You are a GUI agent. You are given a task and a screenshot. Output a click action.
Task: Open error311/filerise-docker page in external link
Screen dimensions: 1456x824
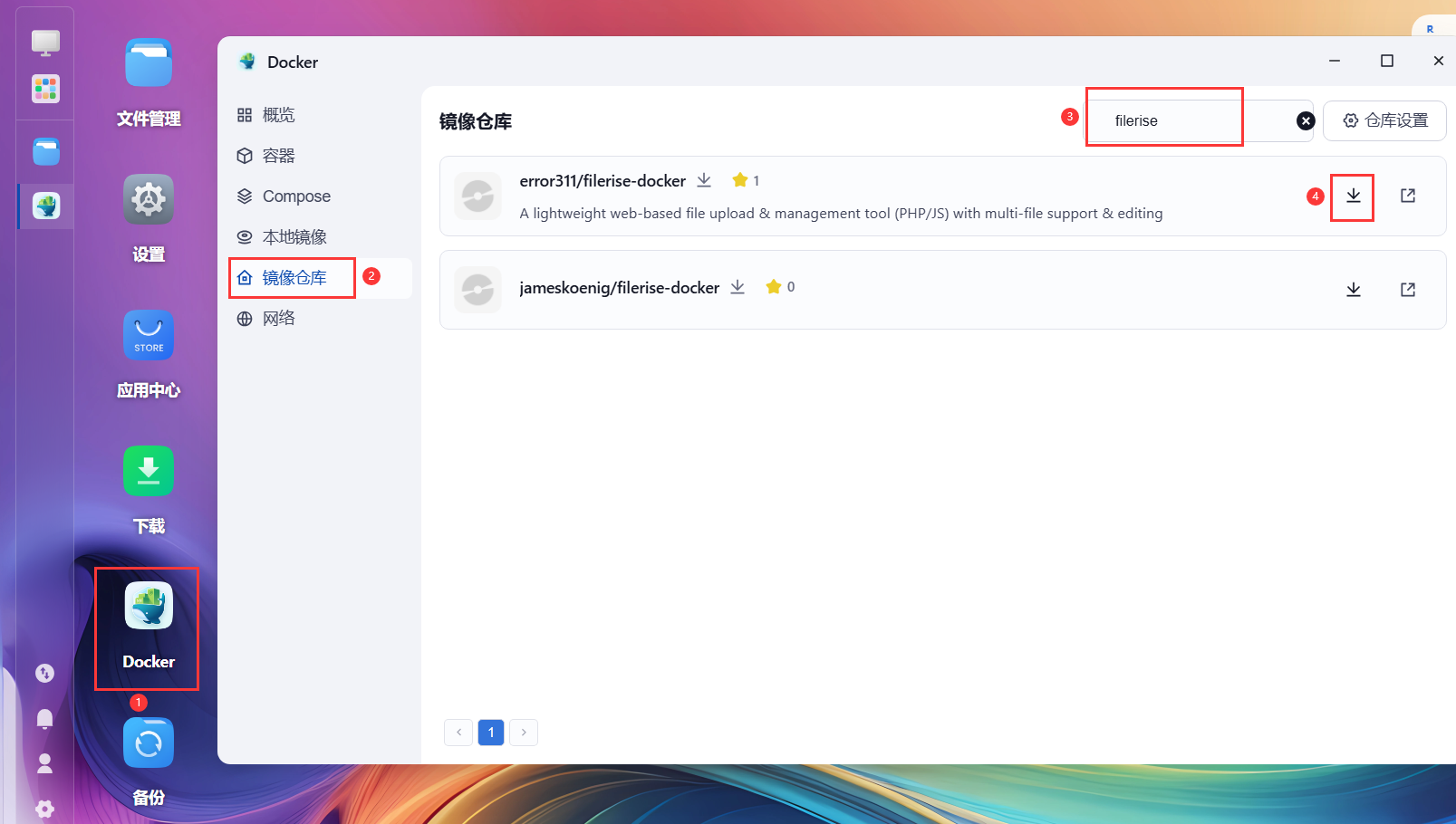pyautogui.click(x=1408, y=196)
